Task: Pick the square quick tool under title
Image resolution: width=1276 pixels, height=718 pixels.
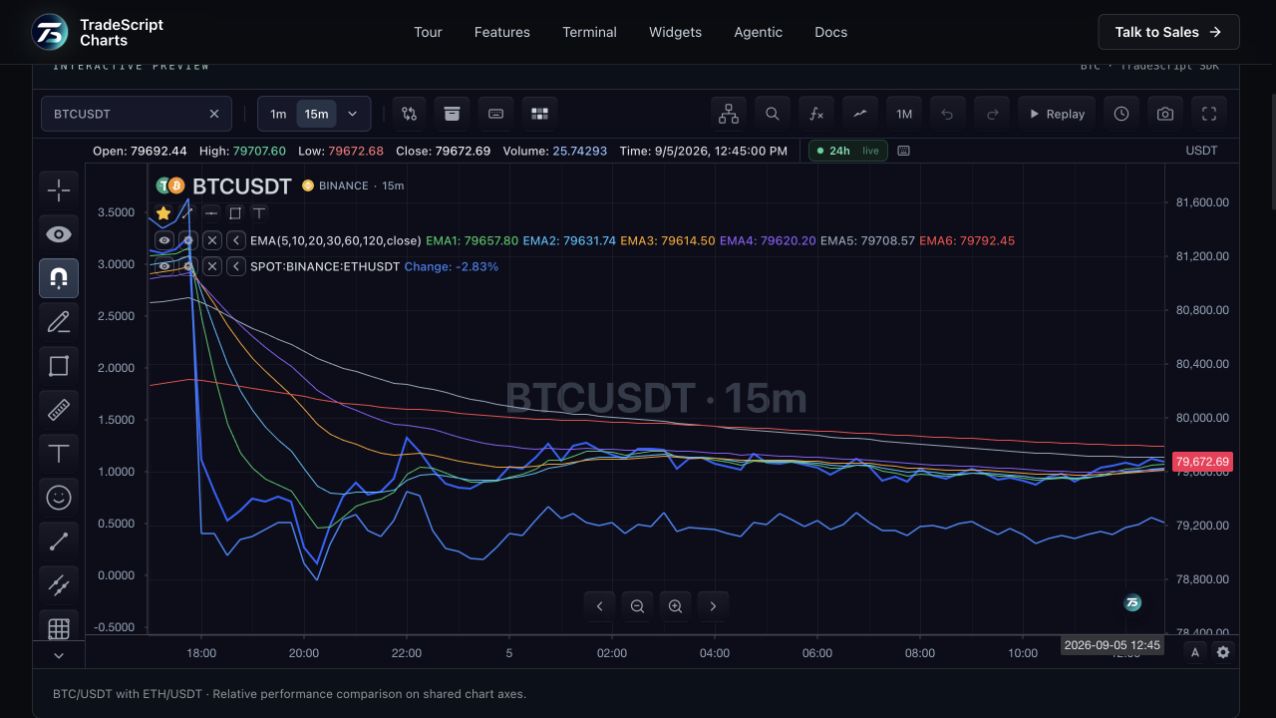Action: (x=235, y=213)
